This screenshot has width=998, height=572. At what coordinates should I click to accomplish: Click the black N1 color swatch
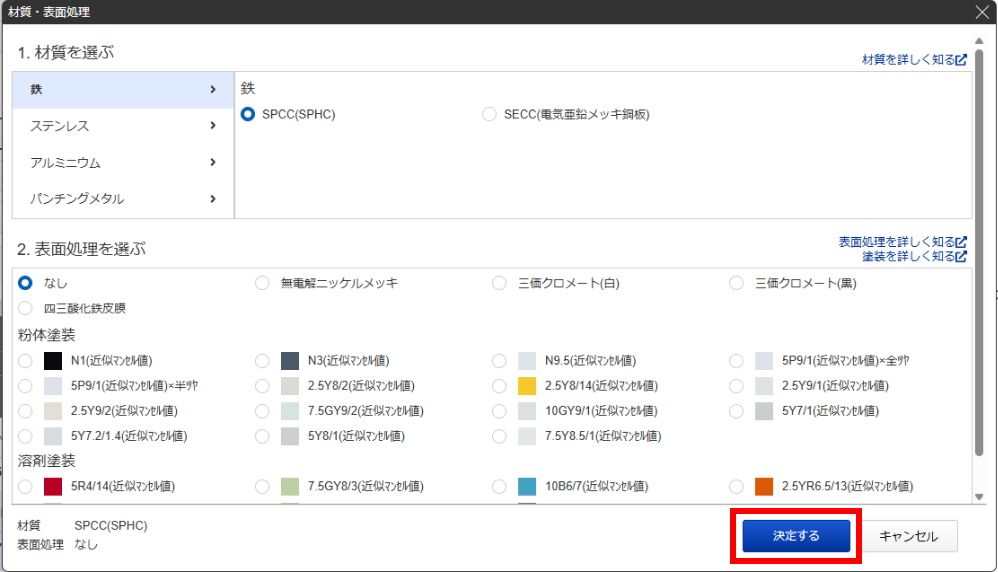[53, 361]
